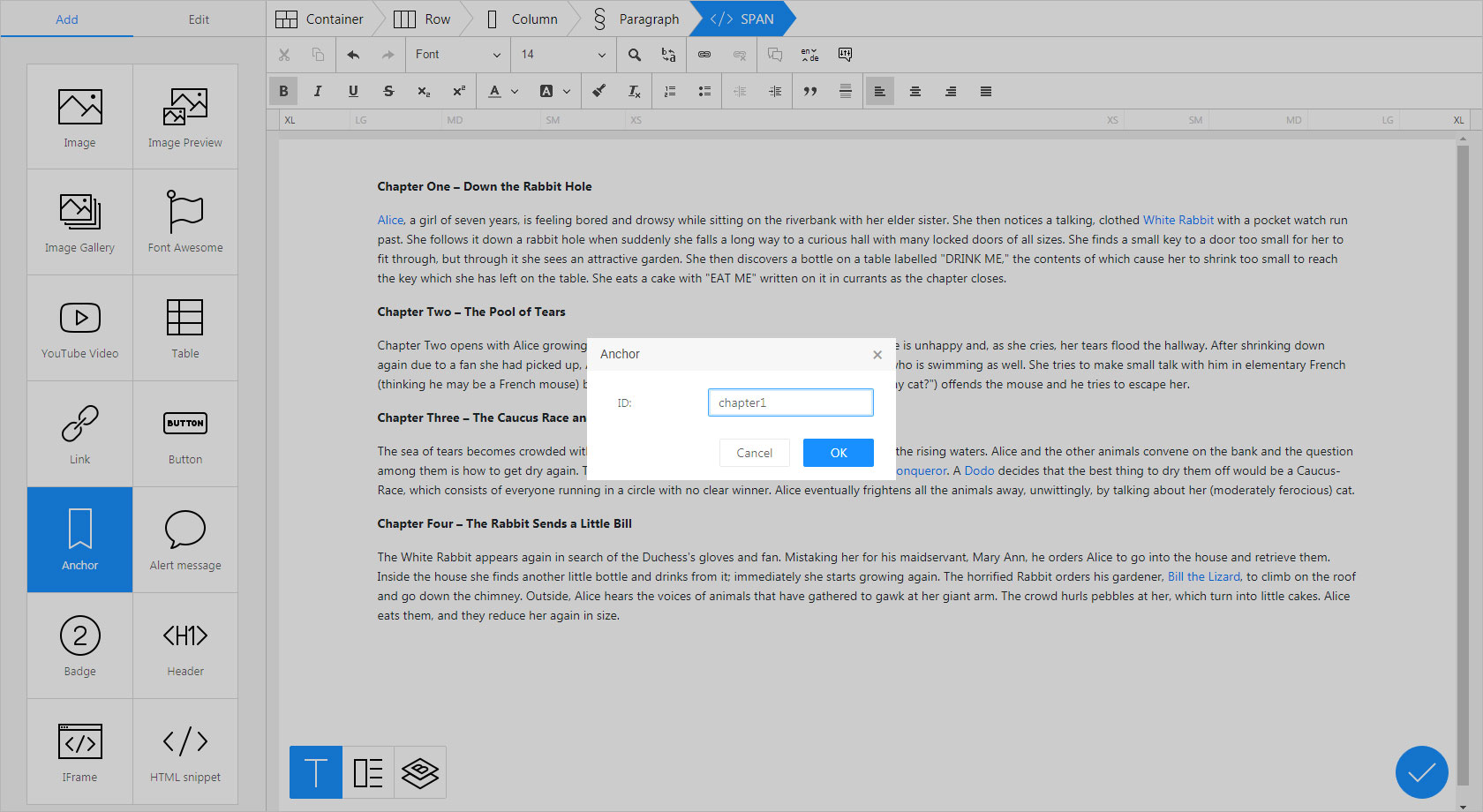
Task: Insert a Table widget
Action: pos(185,328)
